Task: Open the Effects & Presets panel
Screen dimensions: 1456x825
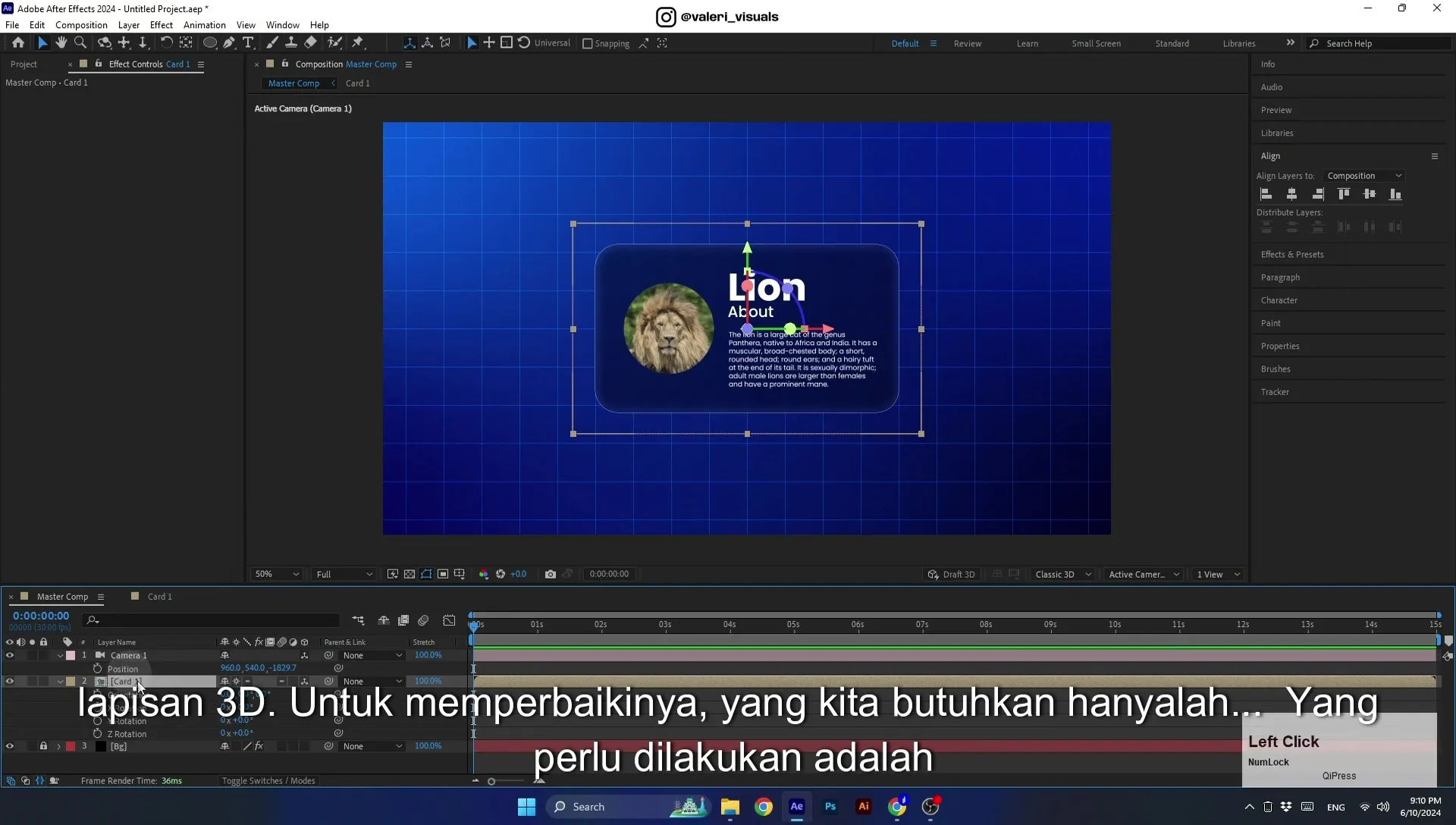Action: (1292, 255)
